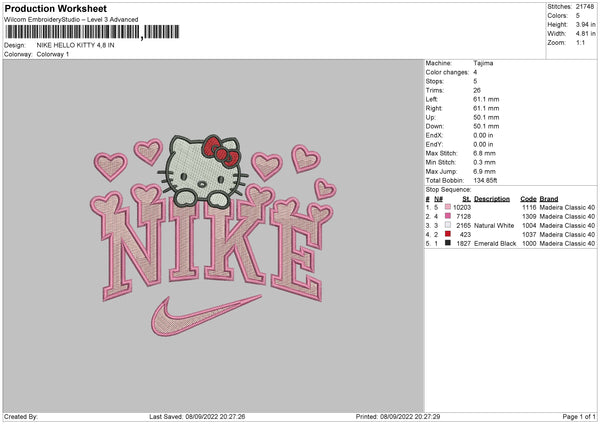Click the Description column header
This screenshot has height=424, width=600.
(x=491, y=198)
